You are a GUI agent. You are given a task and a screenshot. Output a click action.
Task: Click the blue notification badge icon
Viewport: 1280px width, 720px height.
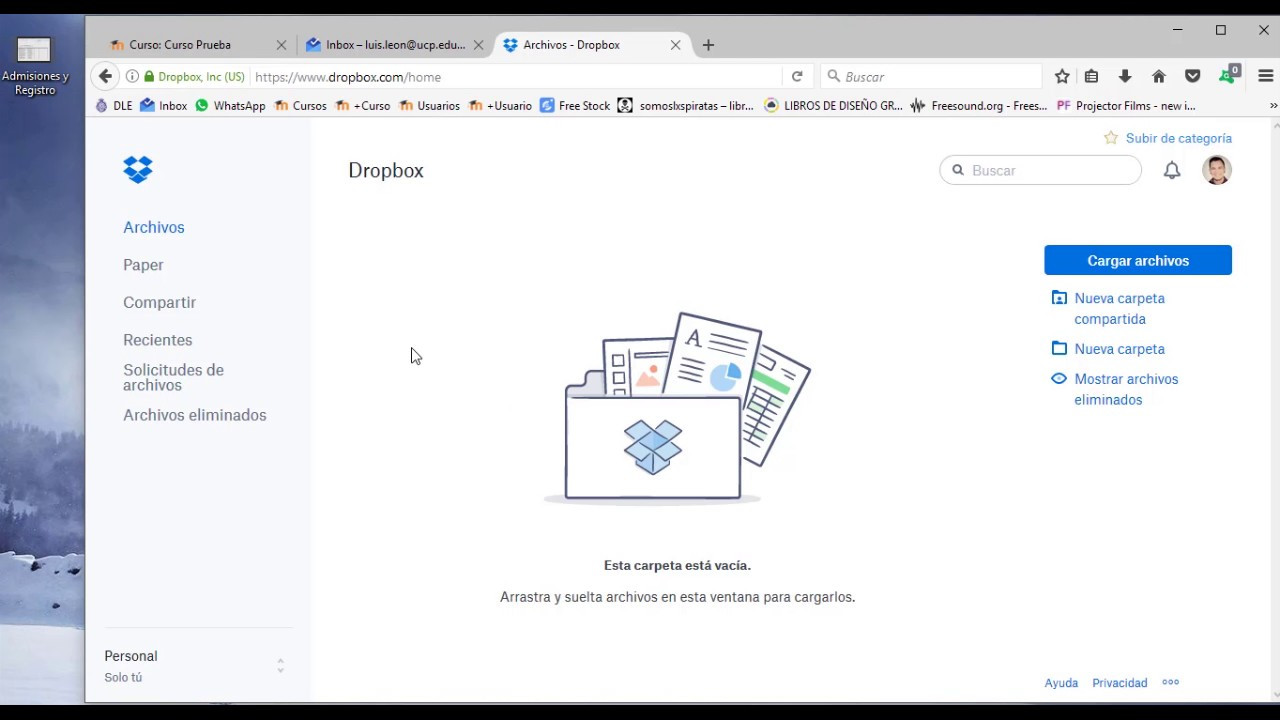1227,76
